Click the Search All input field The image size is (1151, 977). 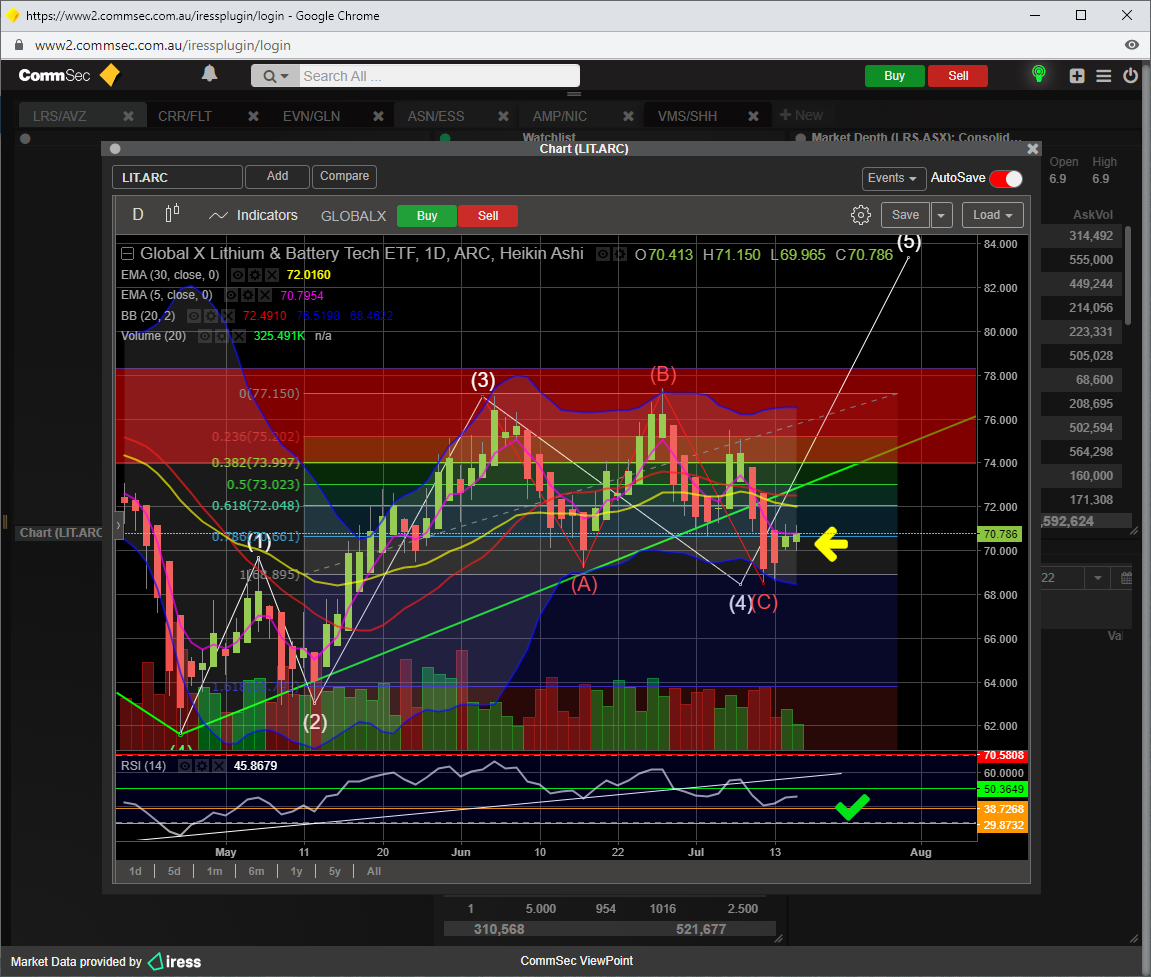439,76
